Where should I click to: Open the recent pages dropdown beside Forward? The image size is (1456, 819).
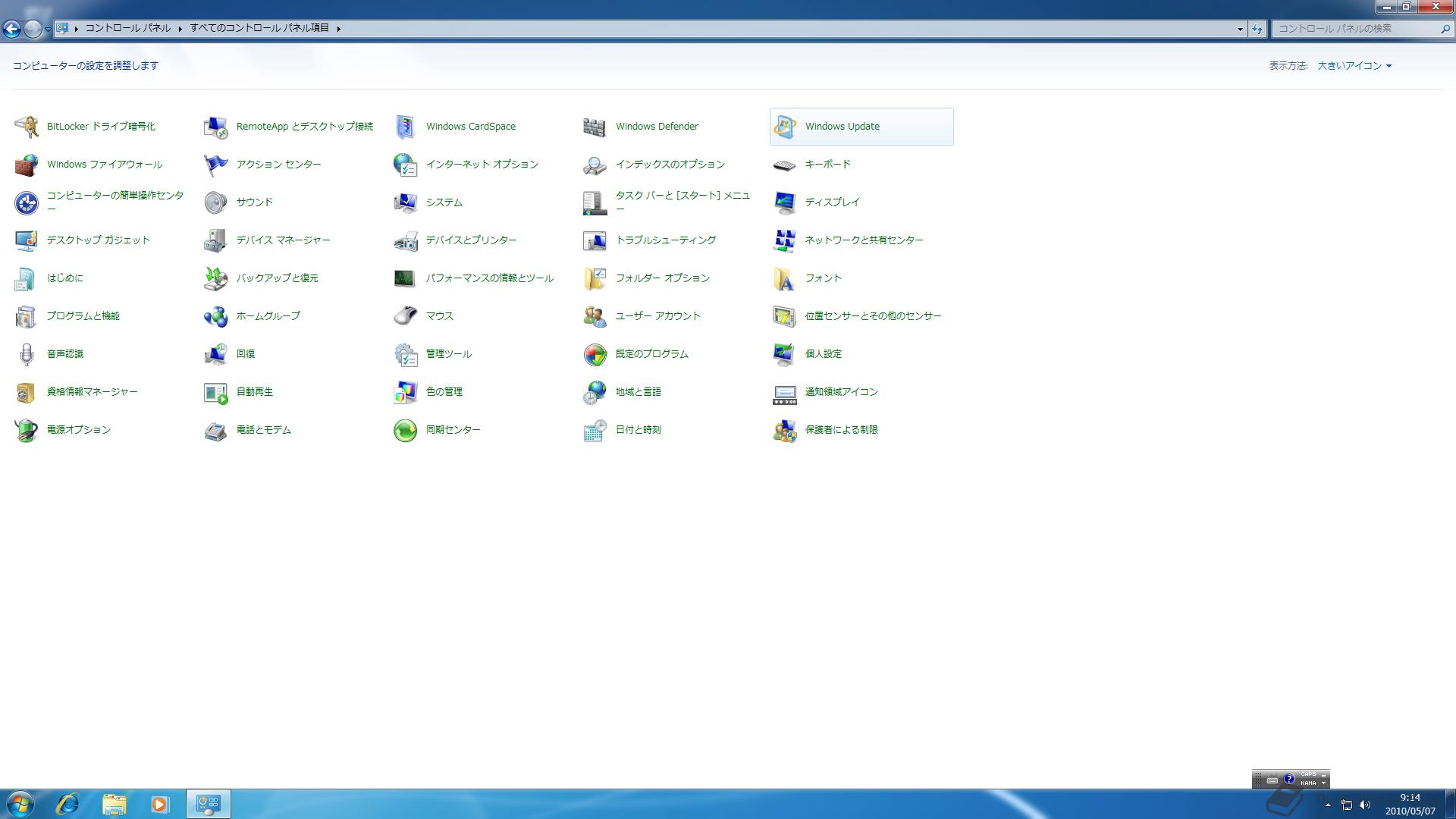tap(48, 29)
